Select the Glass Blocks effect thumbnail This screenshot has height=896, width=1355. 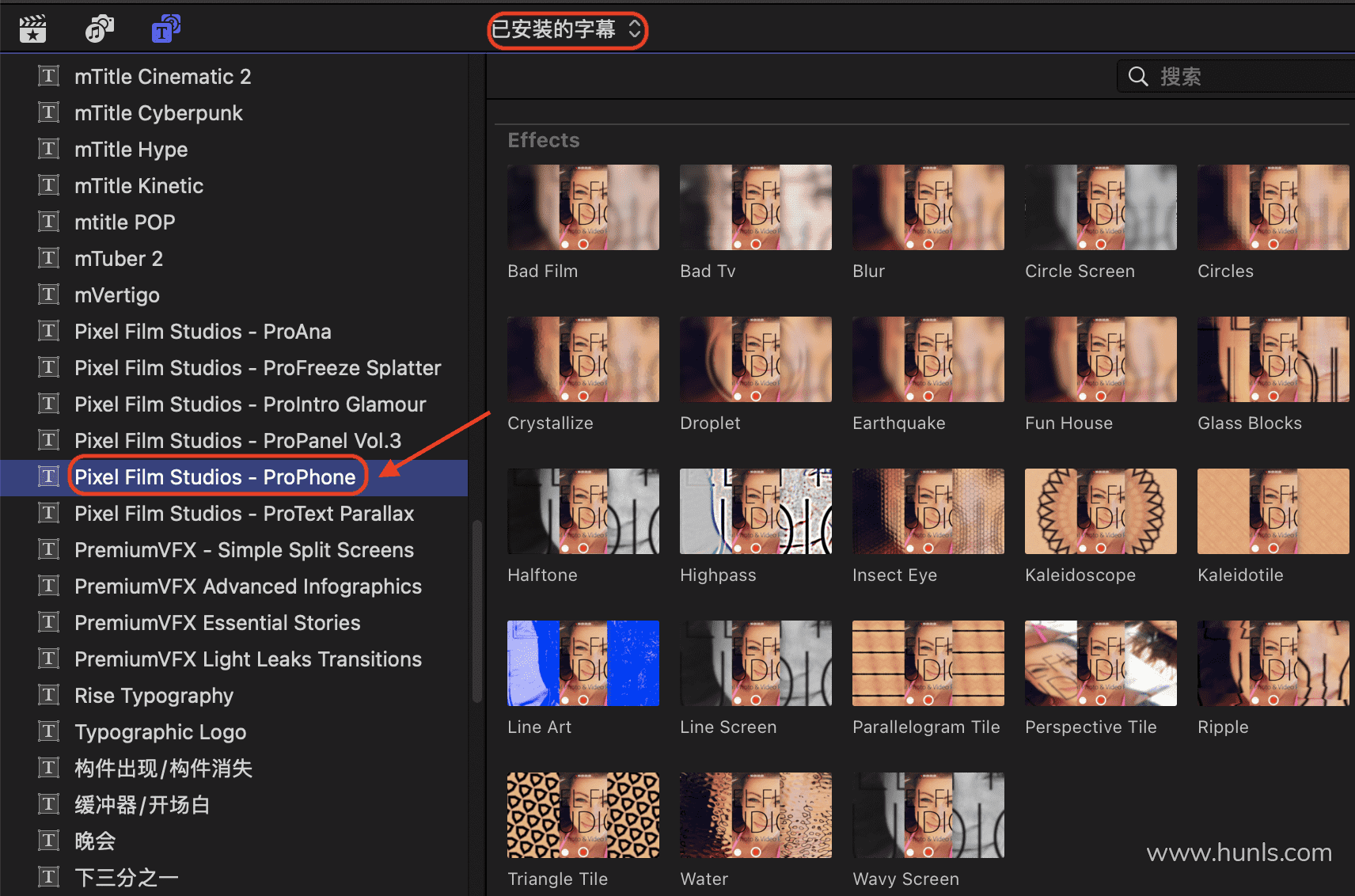[1273, 359]
